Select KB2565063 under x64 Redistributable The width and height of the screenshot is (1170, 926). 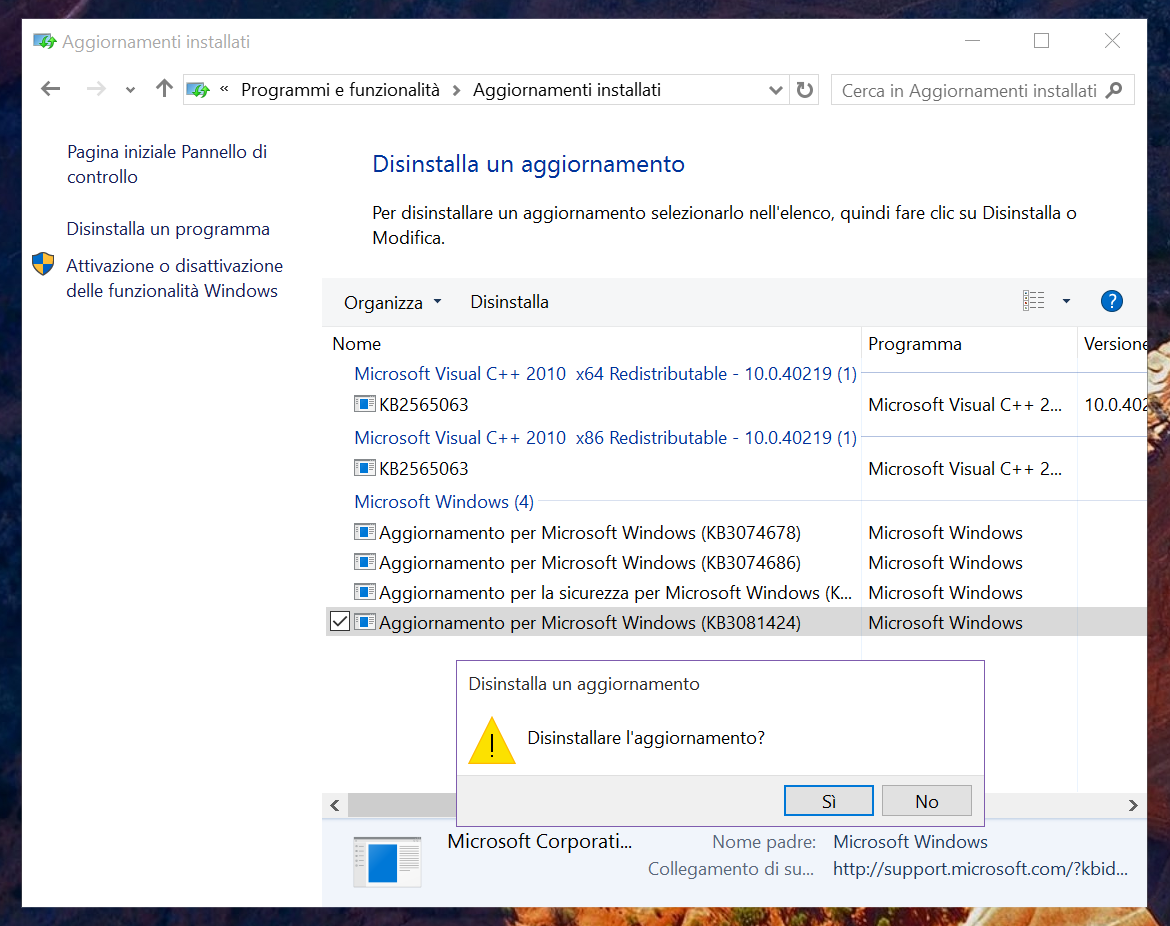(424, 405)
